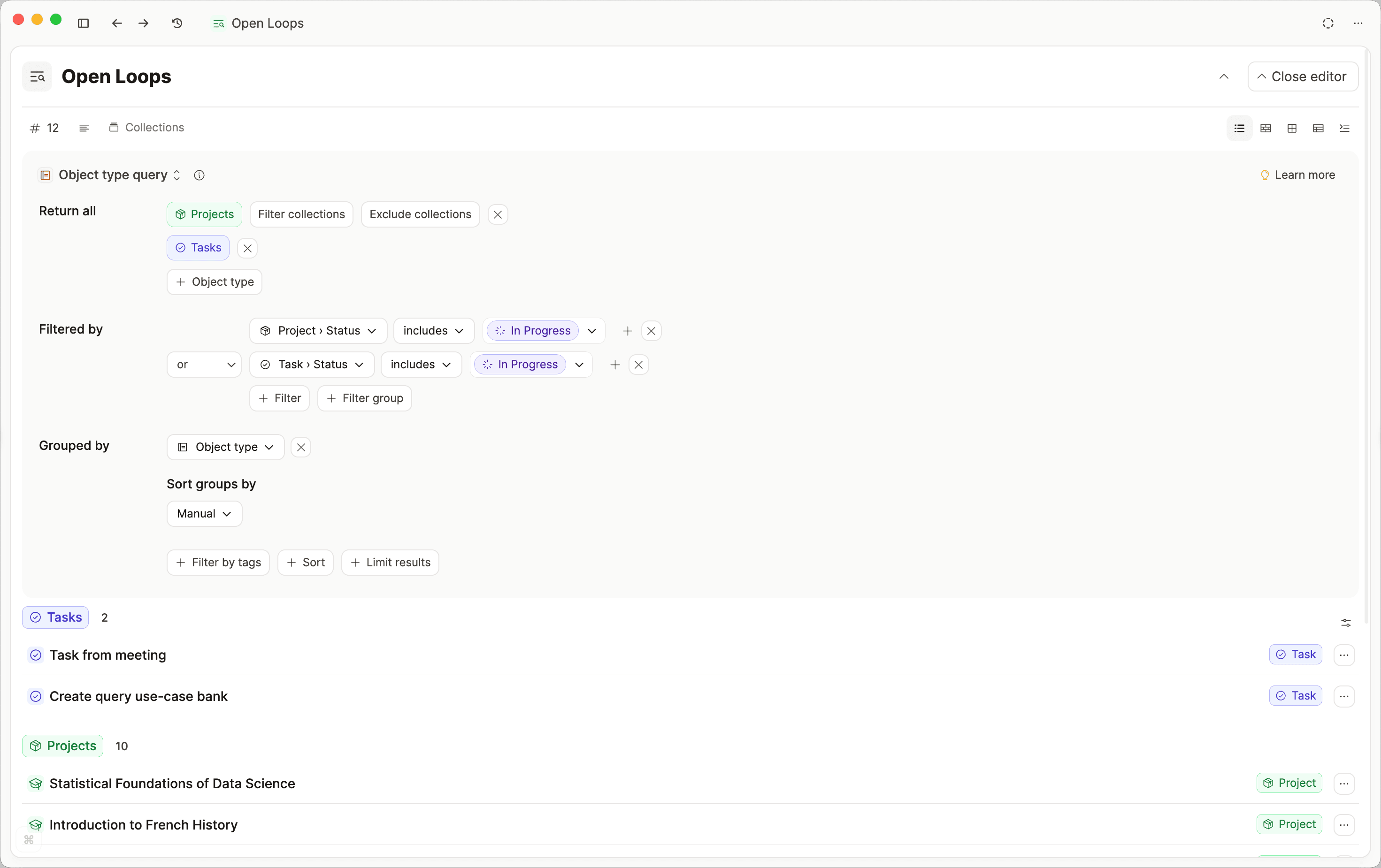Image resolution: width=1381 pixels, height=868 pixels.
Task: Toggle the sidebar panel icon
Action: tap(83, 23)
